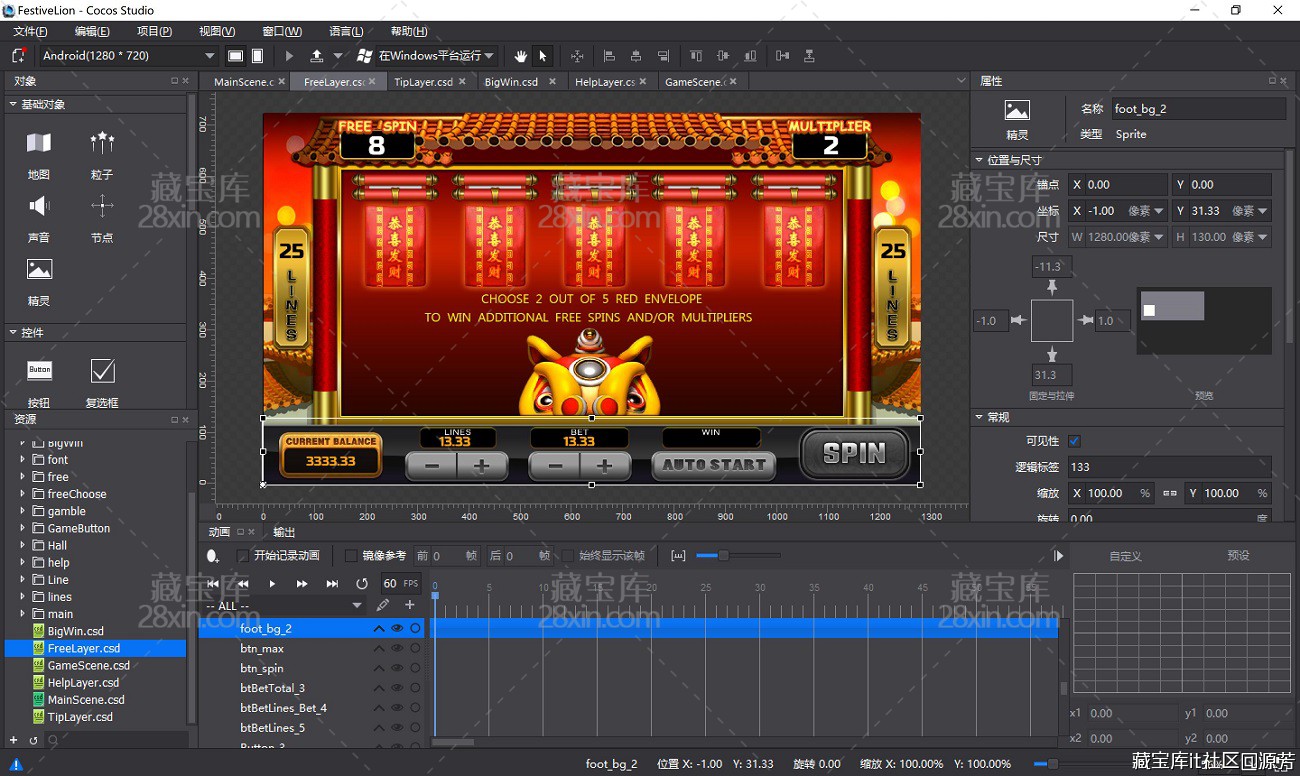Open the Android(1280 * 720) resolution dropdown
The image size is (1300, 776).
click(x=128, y=56)
